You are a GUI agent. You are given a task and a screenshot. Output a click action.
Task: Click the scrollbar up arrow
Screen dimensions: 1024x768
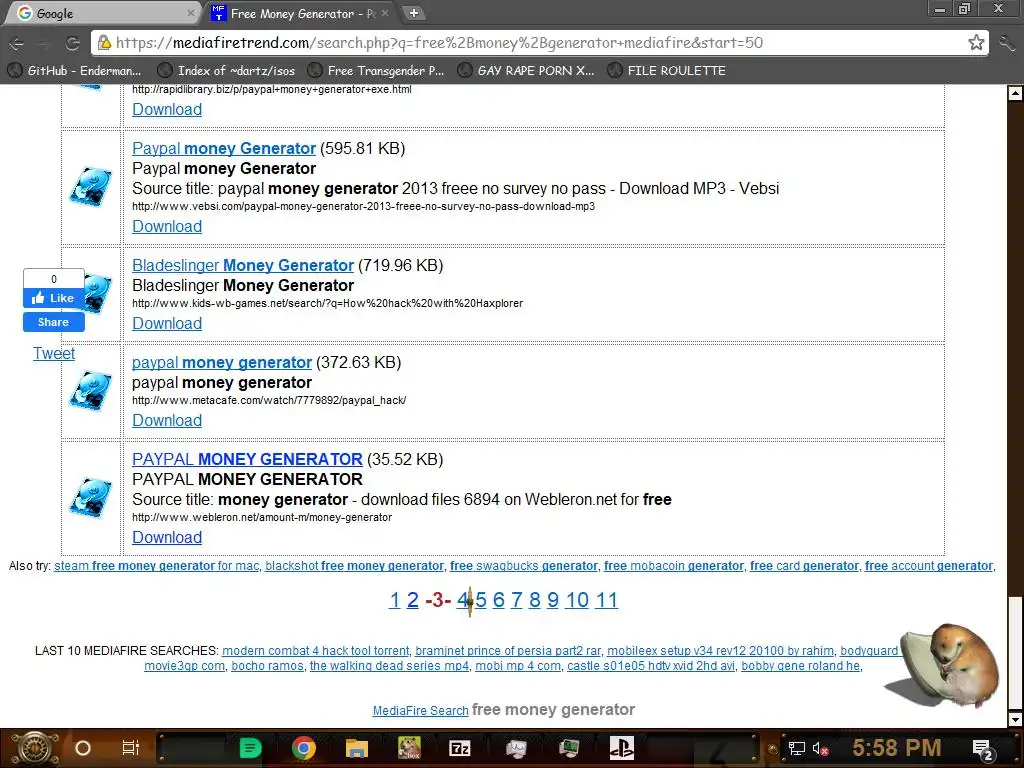(x=1015, y=93)
